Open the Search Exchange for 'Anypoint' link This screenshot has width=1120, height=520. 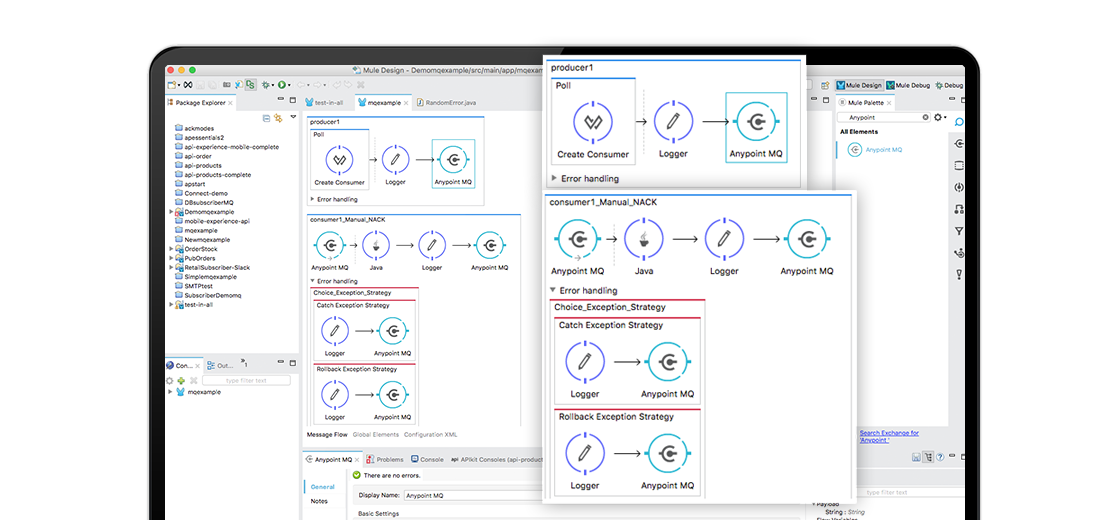[x=889, y=436]
